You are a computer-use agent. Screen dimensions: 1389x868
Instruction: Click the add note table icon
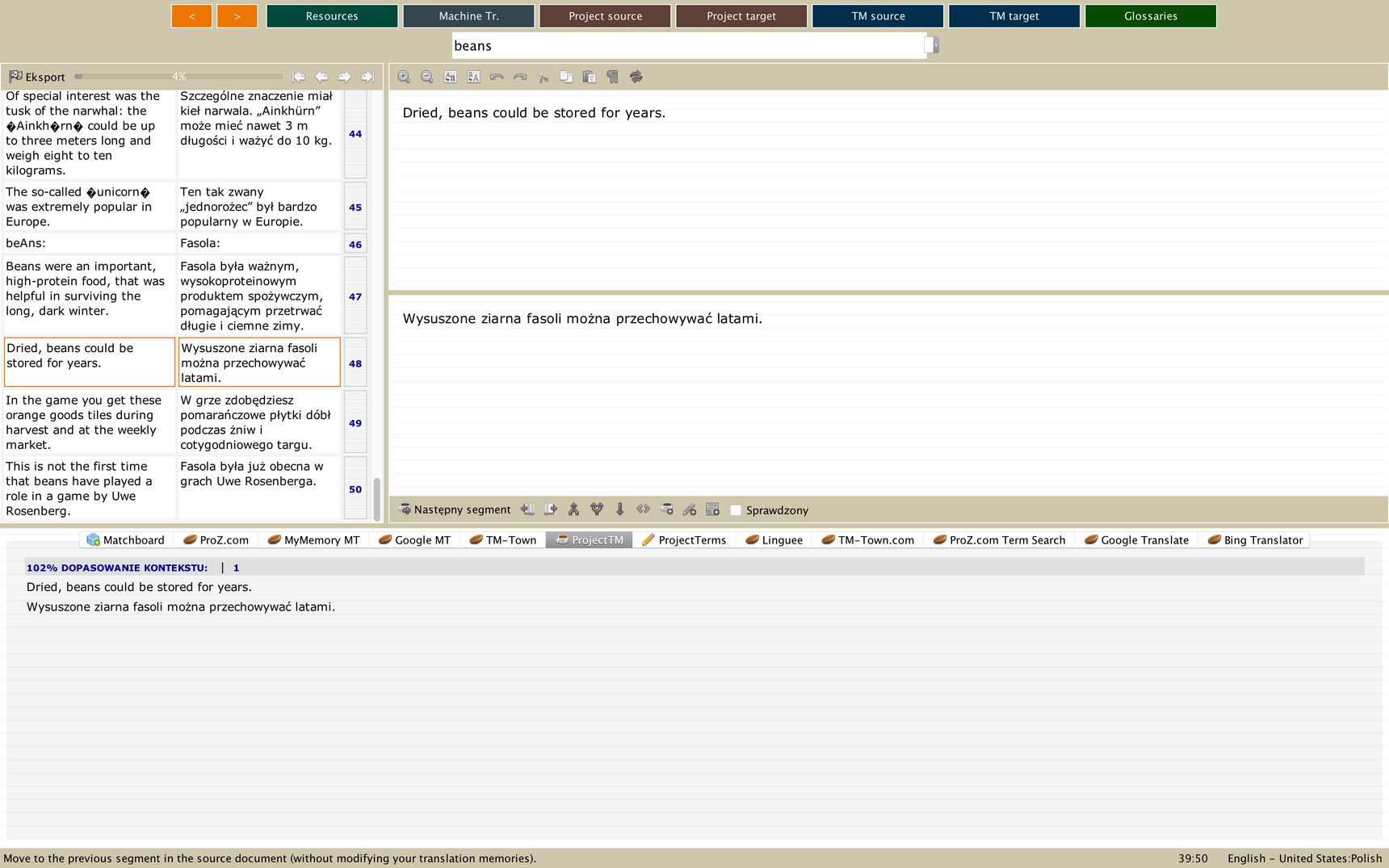coord(712,509)
